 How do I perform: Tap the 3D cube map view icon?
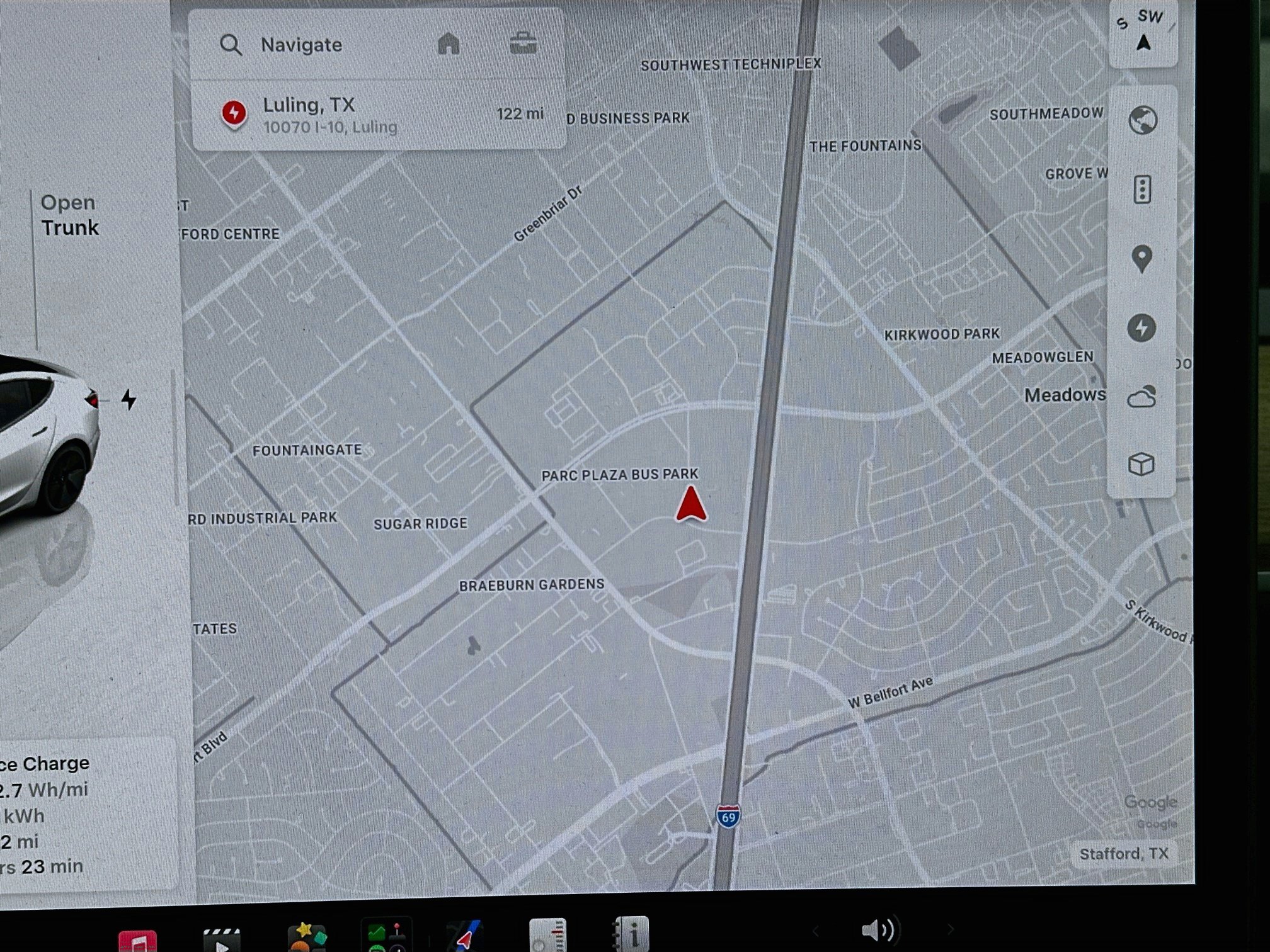click(x=1141, y=465)
